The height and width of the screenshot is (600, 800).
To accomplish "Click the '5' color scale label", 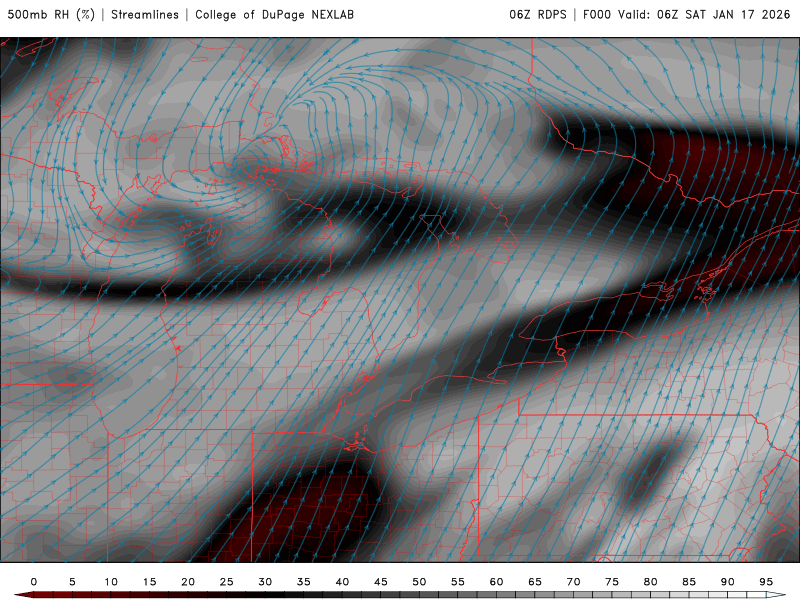I will 72,582.
